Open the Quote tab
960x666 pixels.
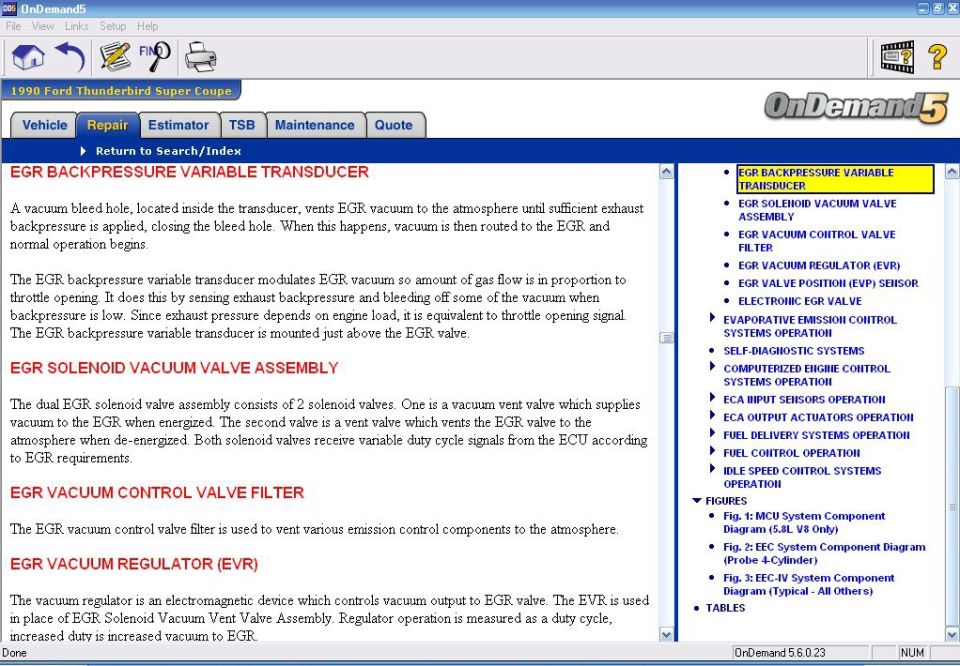(x=394, y=125)
